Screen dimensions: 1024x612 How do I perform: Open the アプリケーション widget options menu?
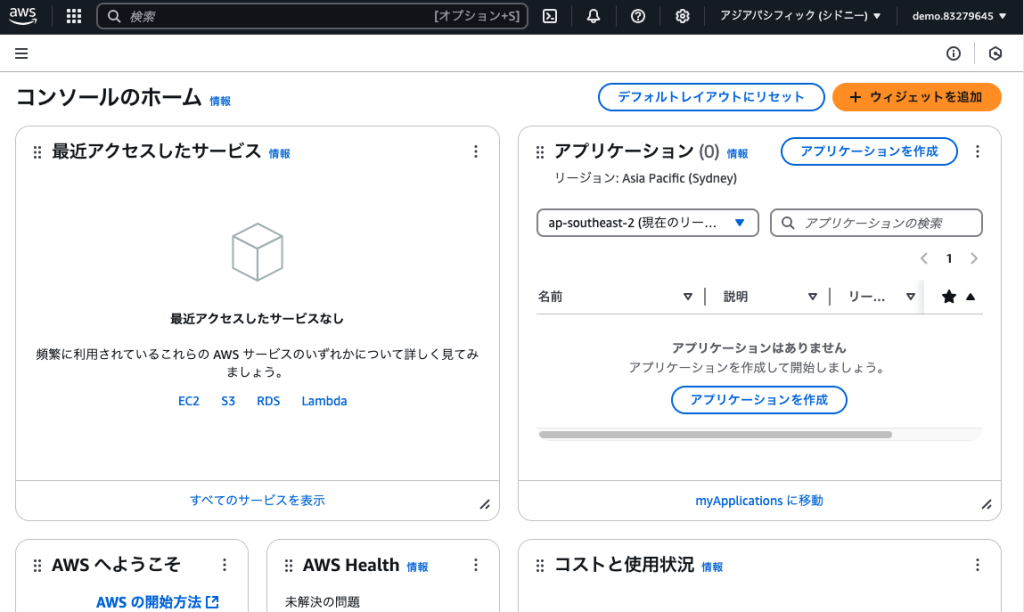tap(977, 152)
